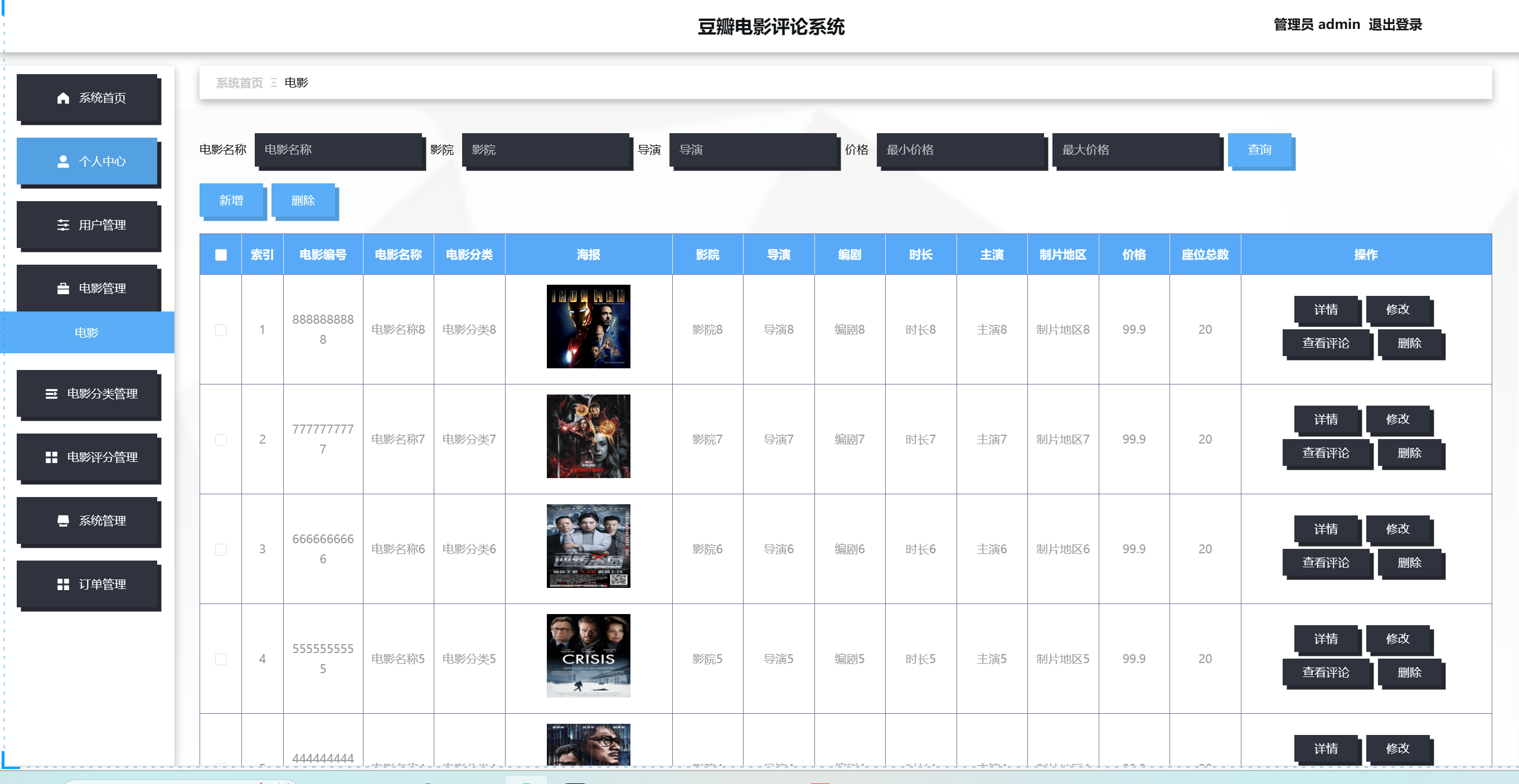The image size is (1519, 784).
Task: Check the checkbox for row 3
Action: click(221, 549)
